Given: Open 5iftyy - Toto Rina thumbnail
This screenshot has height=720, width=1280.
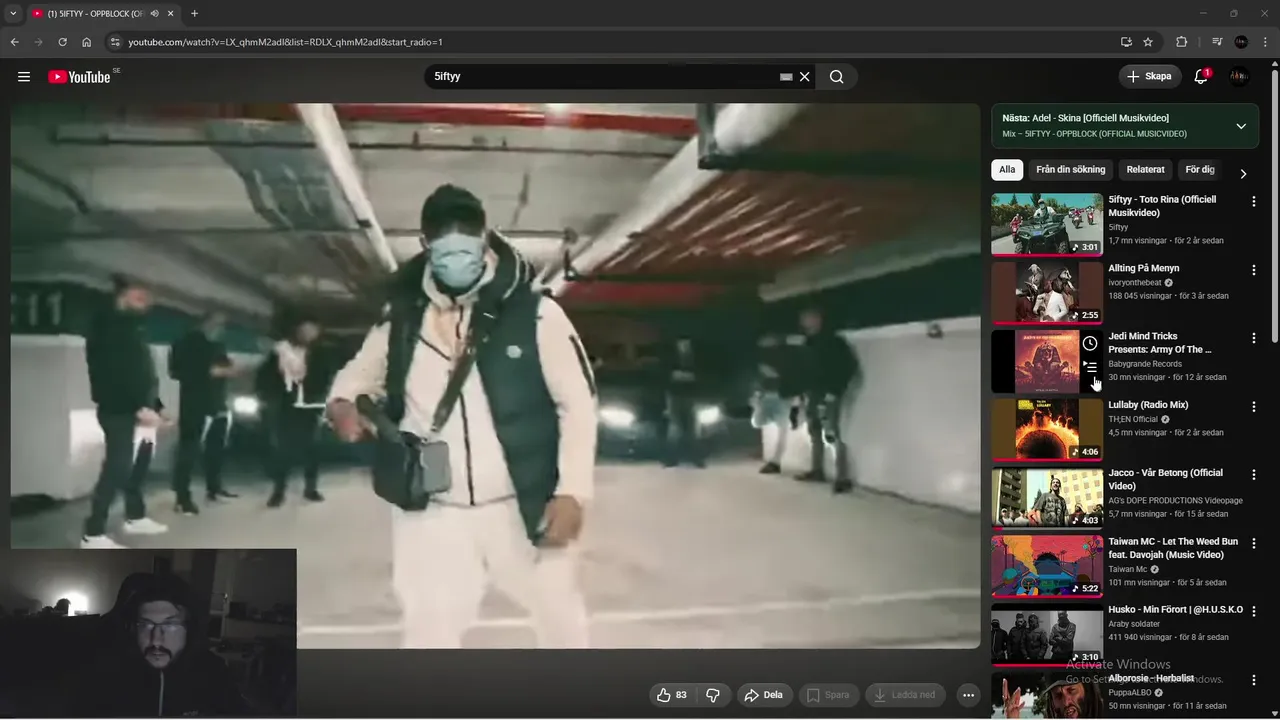Looking at the screenshot, I should (1047, 224).
